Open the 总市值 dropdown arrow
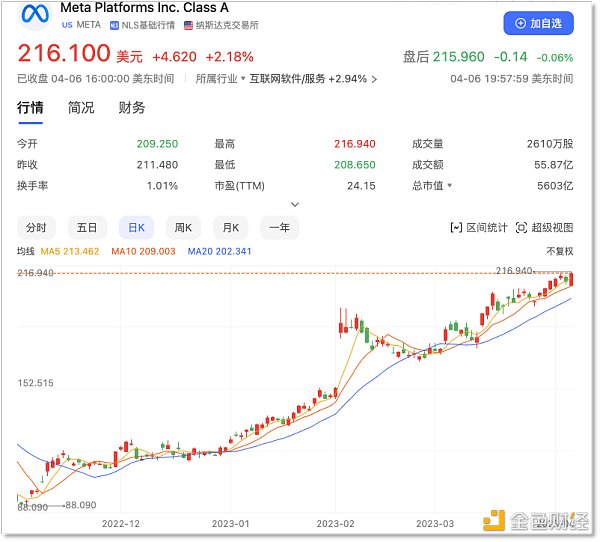This screenshot has width=600, height=542. pos(449,186)
